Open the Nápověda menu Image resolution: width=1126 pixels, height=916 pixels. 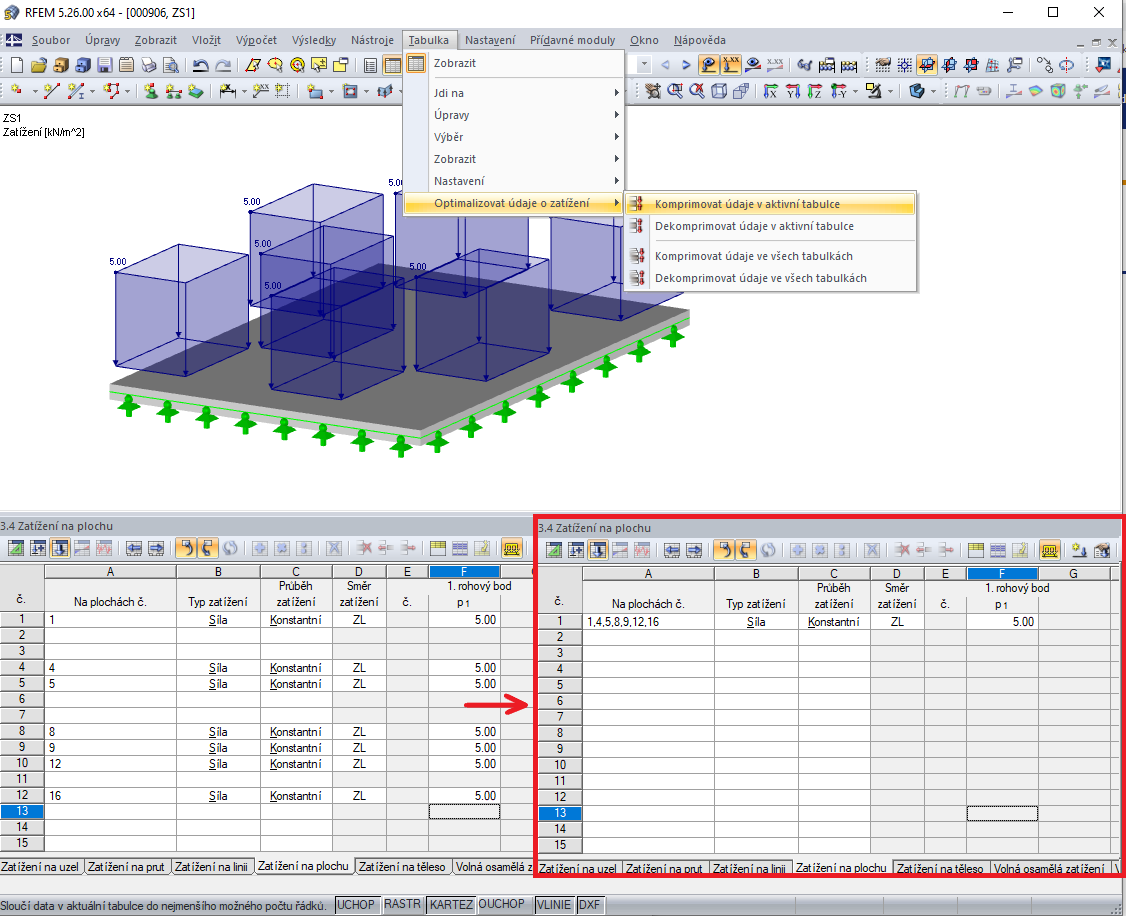pos(699,40)
